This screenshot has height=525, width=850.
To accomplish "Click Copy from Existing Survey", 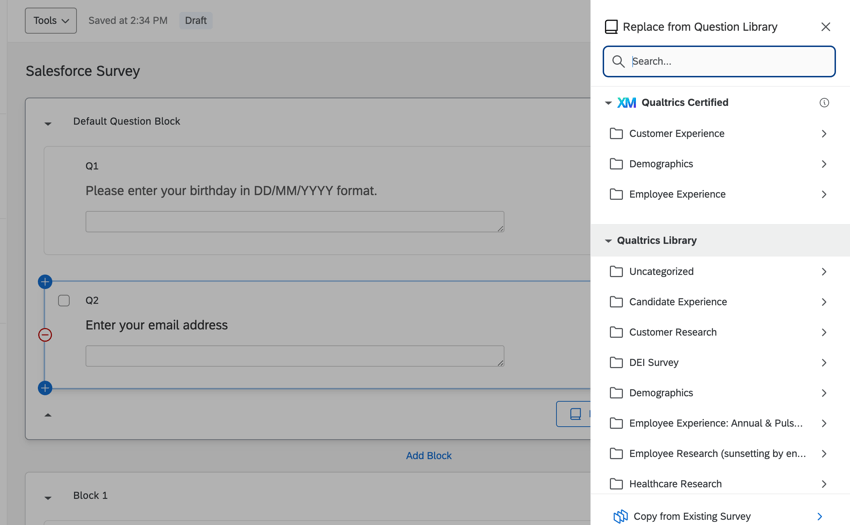I will tap(692, 516).
